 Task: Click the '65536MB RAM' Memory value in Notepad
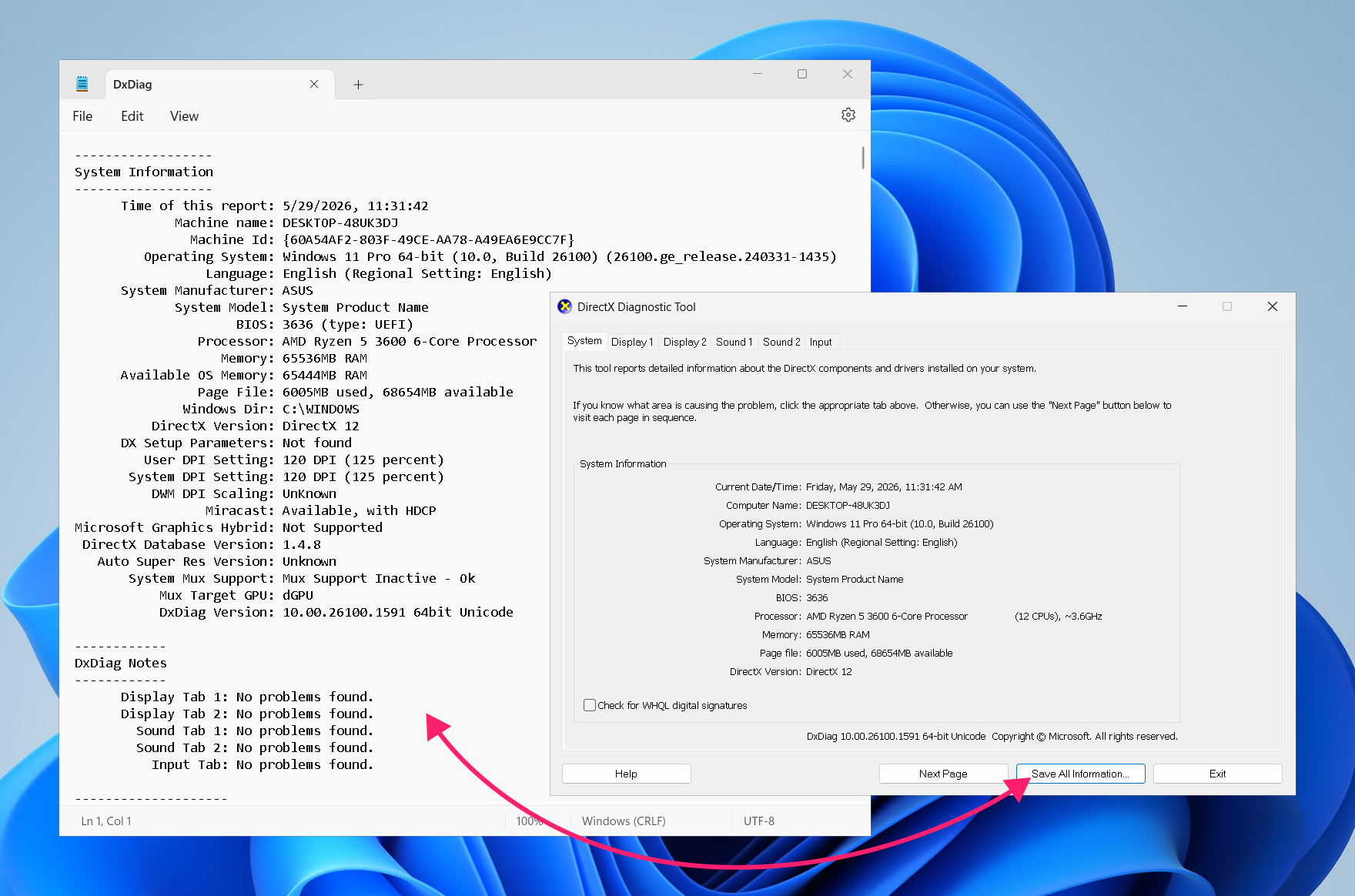(x=325, y=358)
